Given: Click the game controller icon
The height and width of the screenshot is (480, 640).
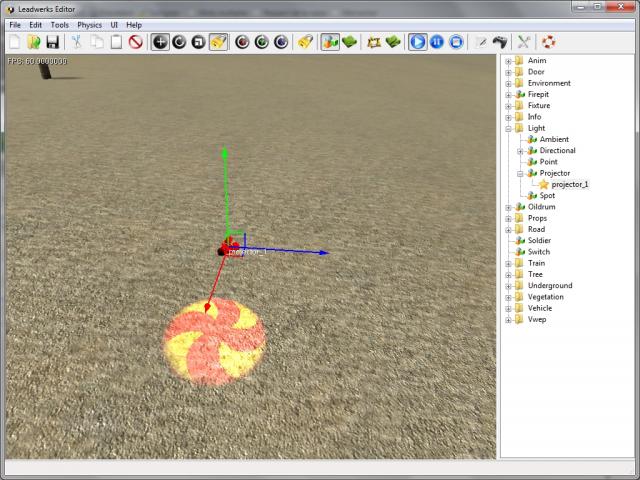Looking at the screenshot, I should tap(500, 42).
